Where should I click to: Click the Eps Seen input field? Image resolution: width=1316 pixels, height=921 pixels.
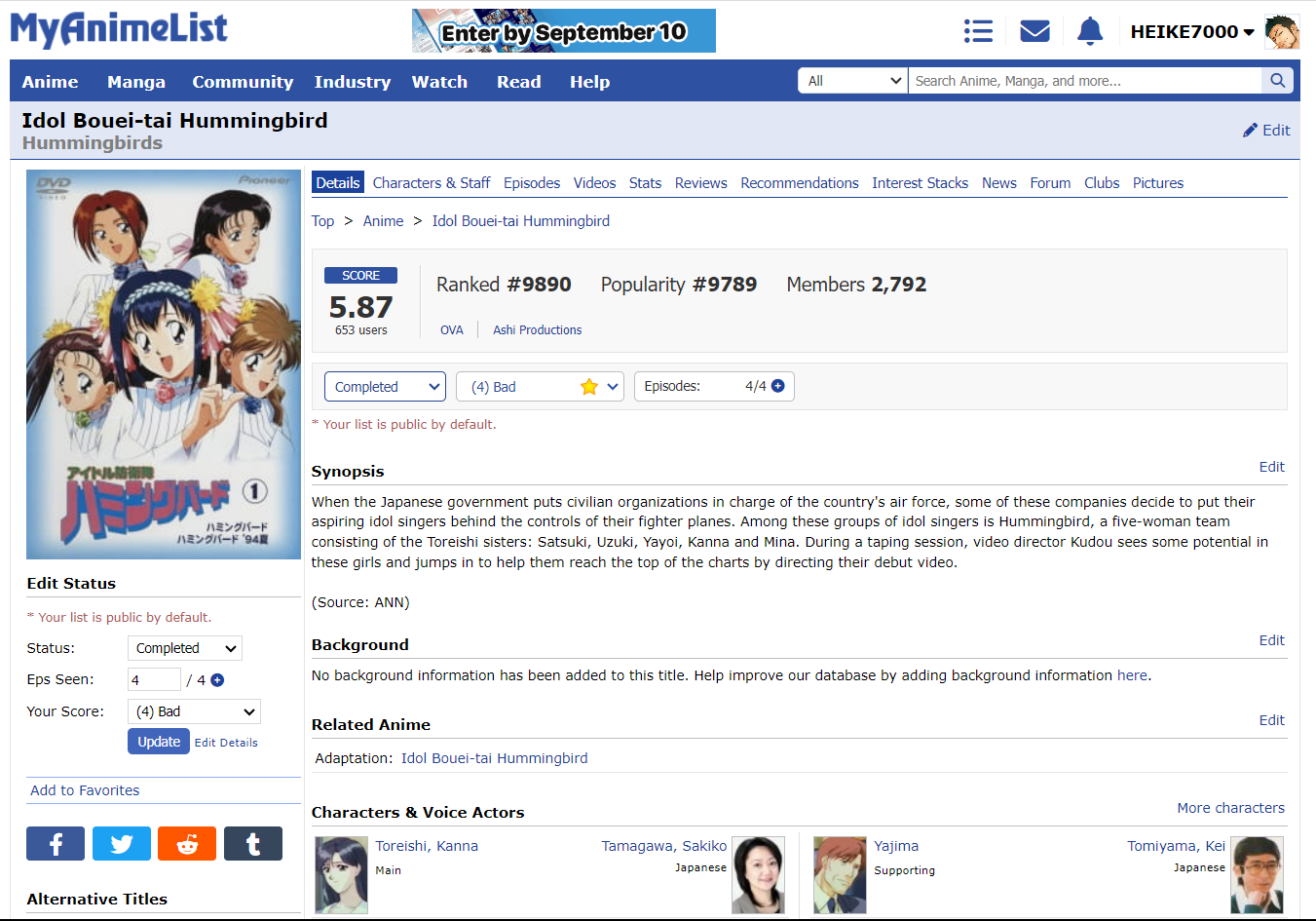[154, 680]
